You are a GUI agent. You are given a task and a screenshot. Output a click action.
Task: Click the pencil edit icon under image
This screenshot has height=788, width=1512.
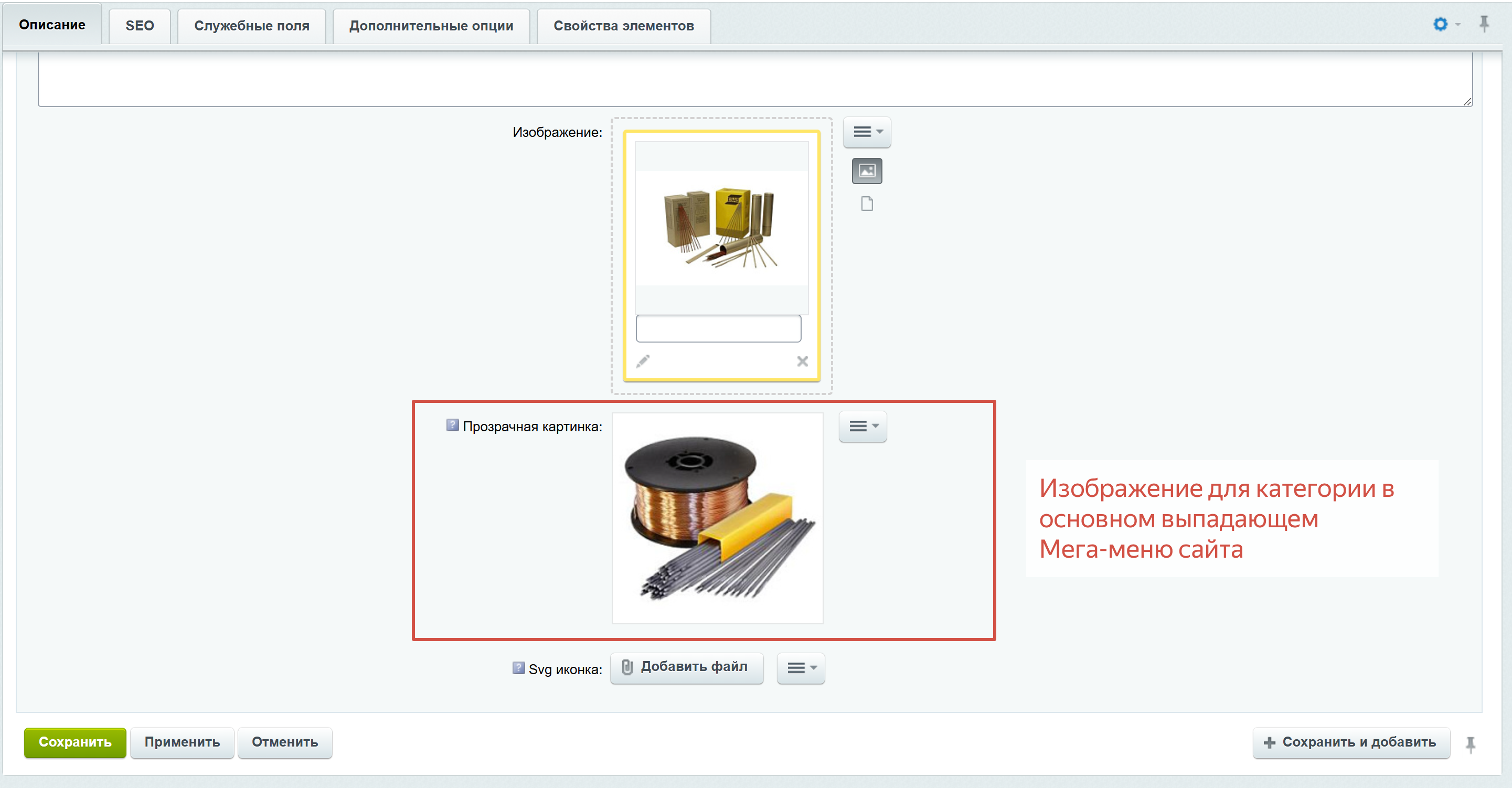(x=643, y=361)
